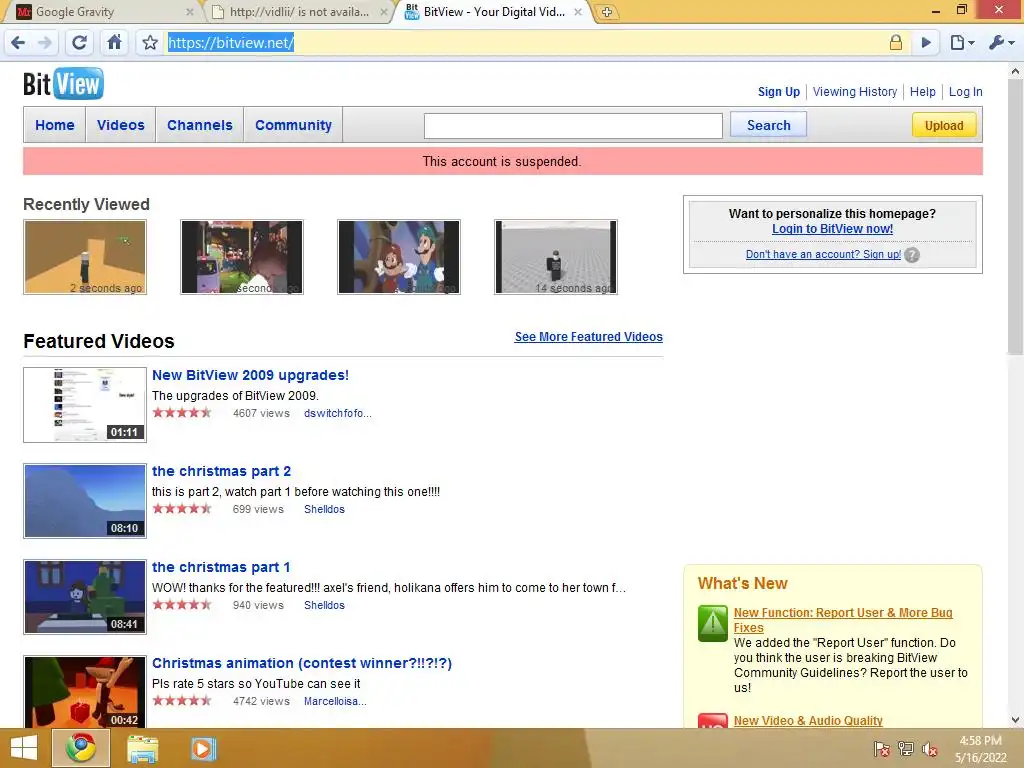Screen dimensions: 1024x768
Task: Click the padlock security icon in address bar
Action: click(x=895, y=43)
